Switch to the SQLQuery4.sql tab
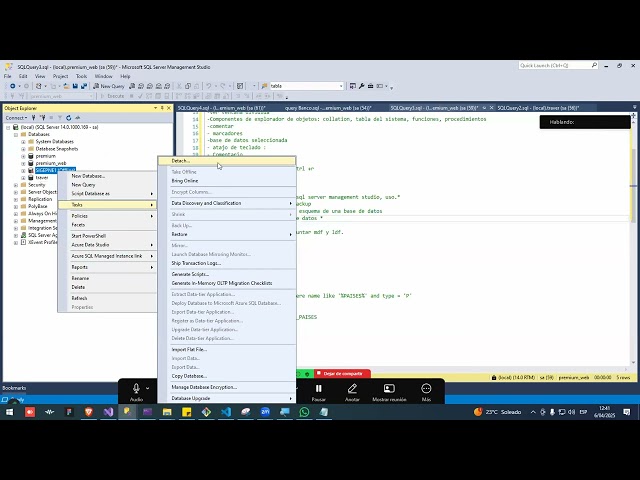640x480 pixels. pyautogui.click(x=222, y=108)
